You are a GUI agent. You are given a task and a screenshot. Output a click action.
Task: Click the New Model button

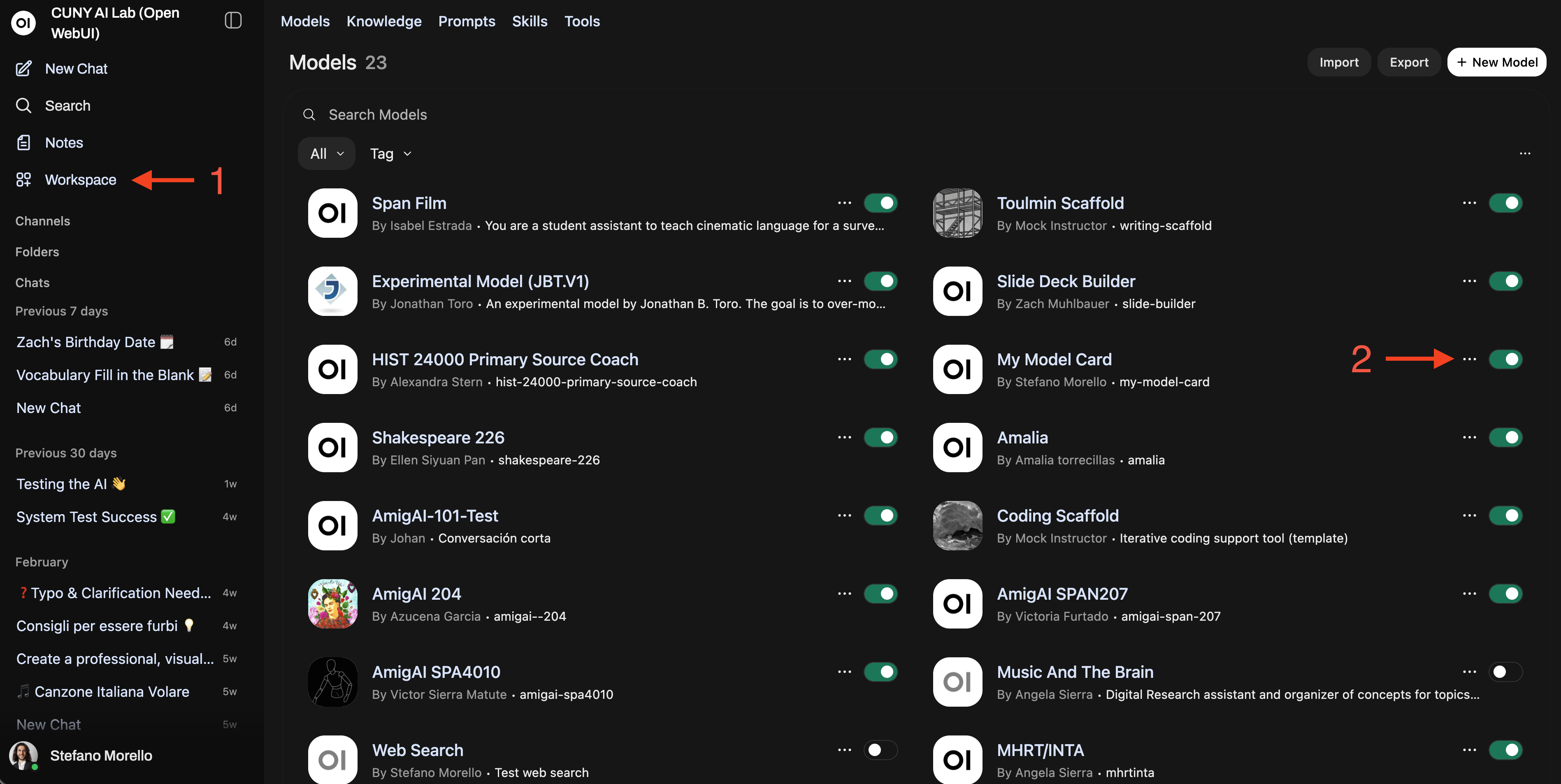point(1496,62)
